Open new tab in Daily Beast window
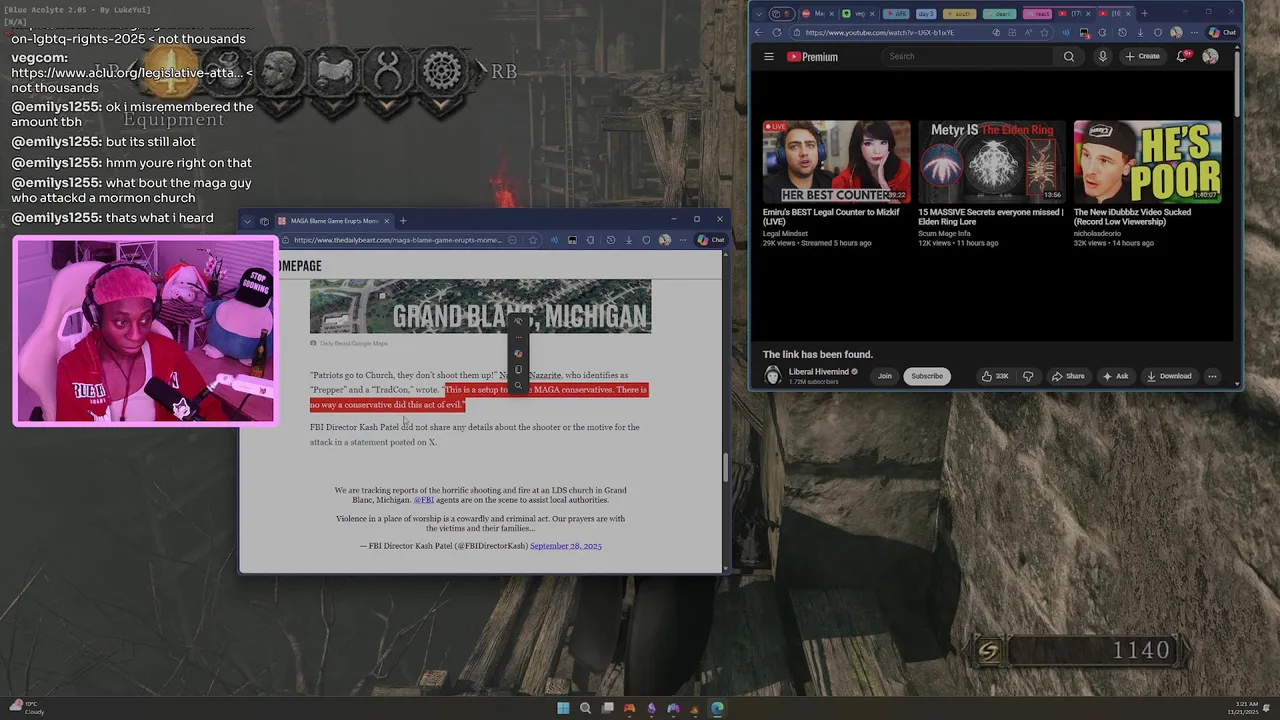The image size is (1280, 720). [x=403, y=221]
